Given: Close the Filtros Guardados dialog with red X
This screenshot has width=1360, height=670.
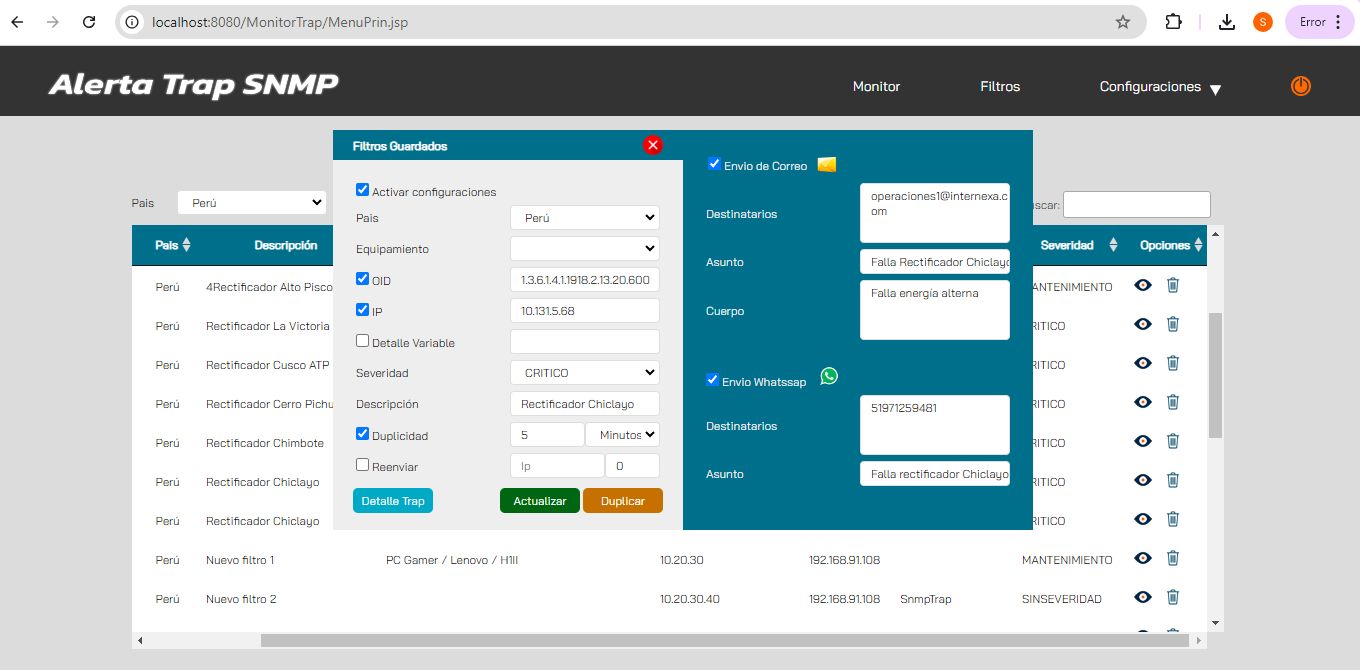Looking at the screenshot, I should [653, 145].
